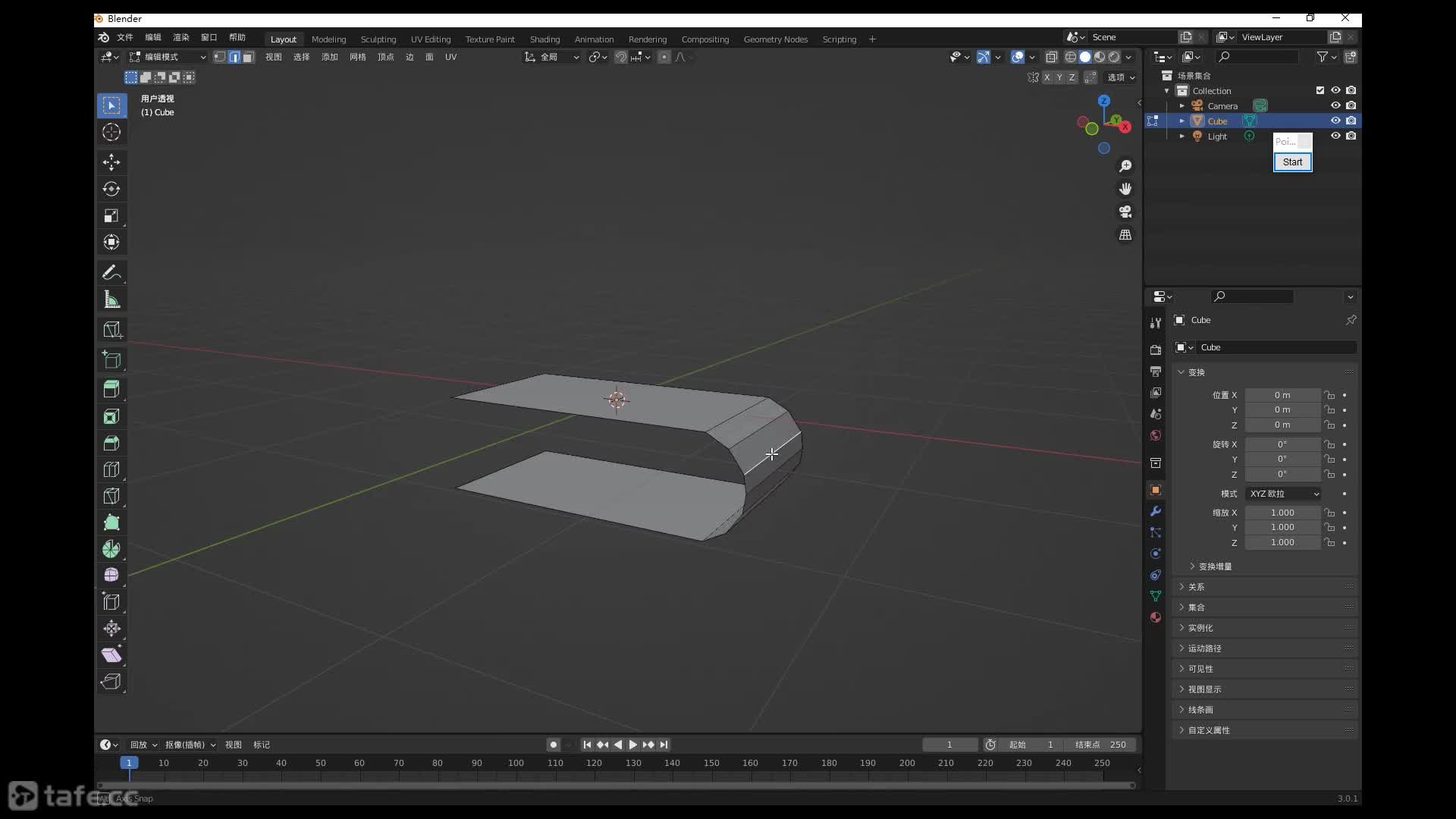Toggle proportional editing

tap(664, 57)
